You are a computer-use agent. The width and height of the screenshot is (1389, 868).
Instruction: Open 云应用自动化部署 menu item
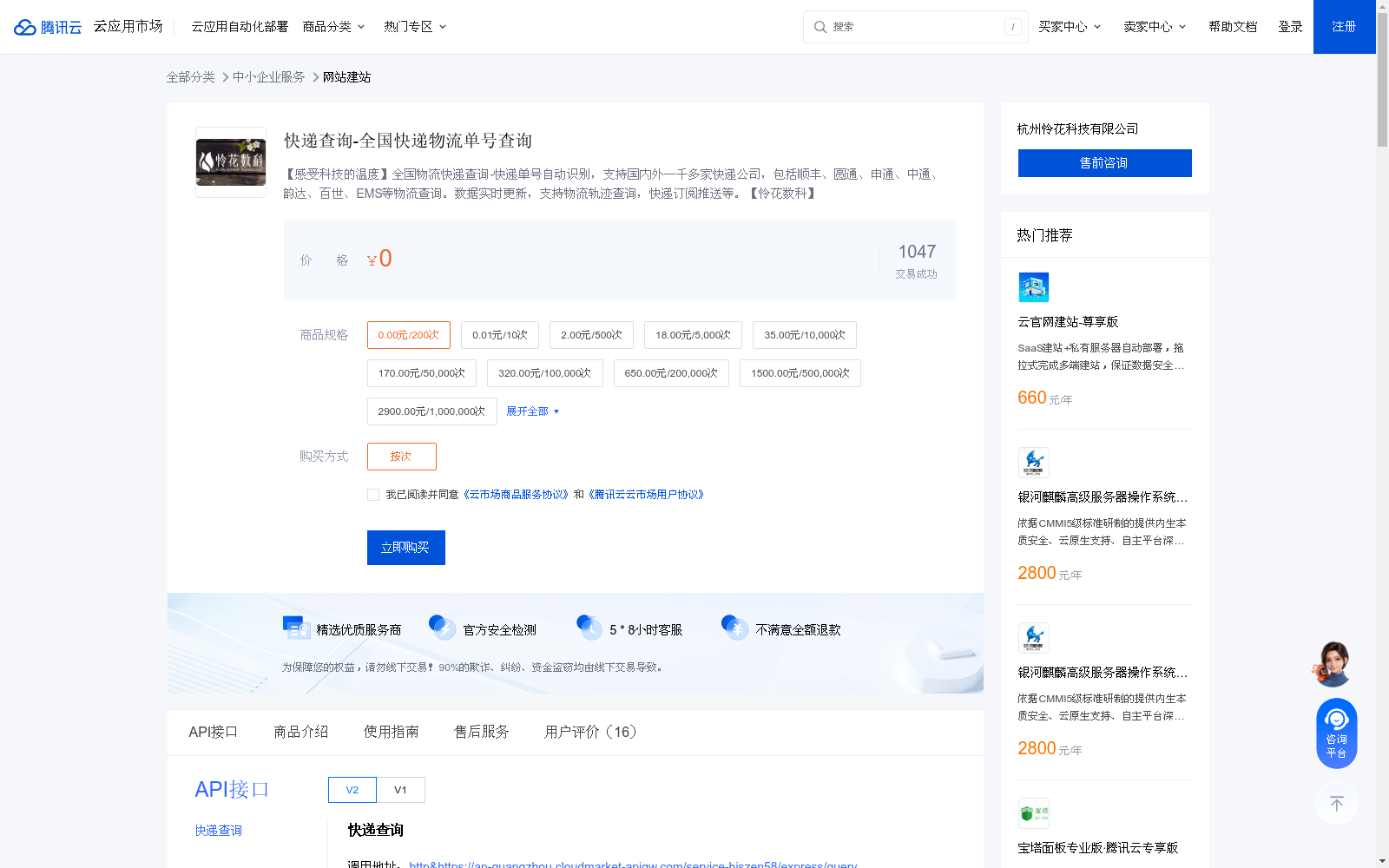click(240, 27)
